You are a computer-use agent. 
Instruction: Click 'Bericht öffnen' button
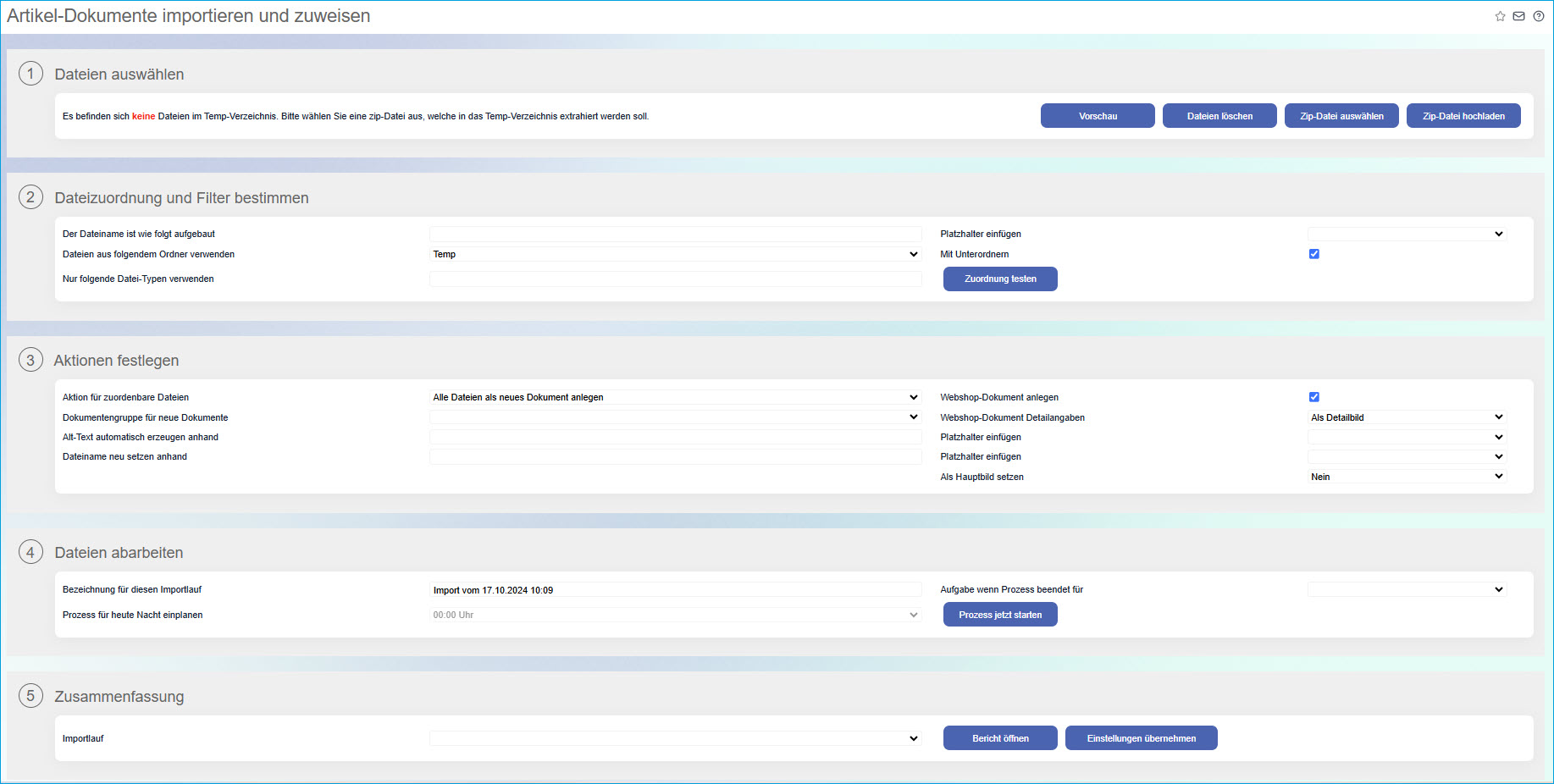(x=1000, y=738)
